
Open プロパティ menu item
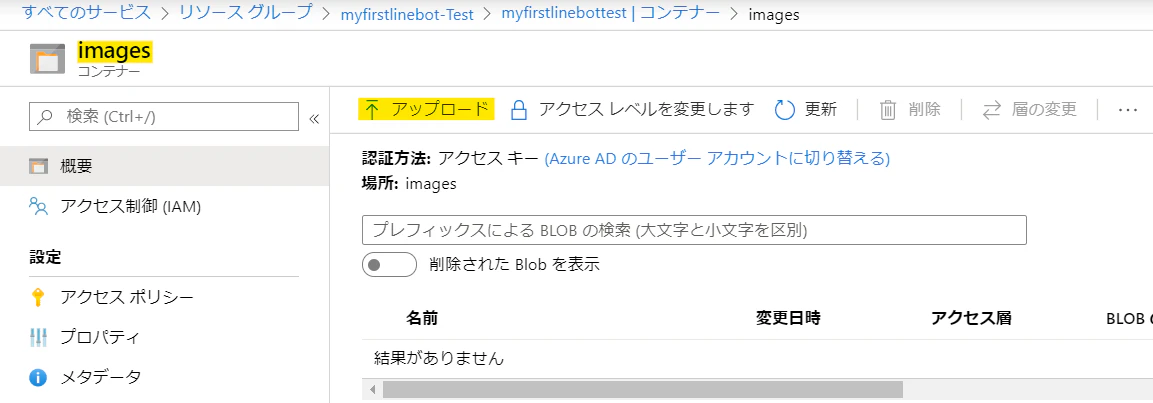[x=165, y=338]
